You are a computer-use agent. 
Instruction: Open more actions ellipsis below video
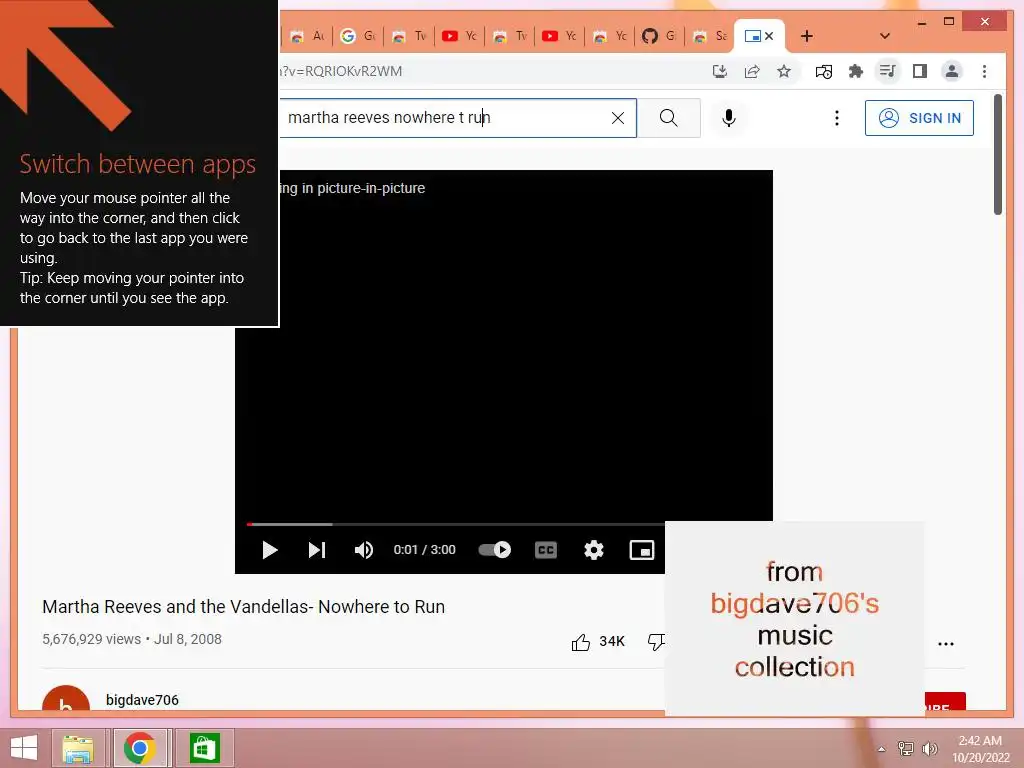[946, 643]
